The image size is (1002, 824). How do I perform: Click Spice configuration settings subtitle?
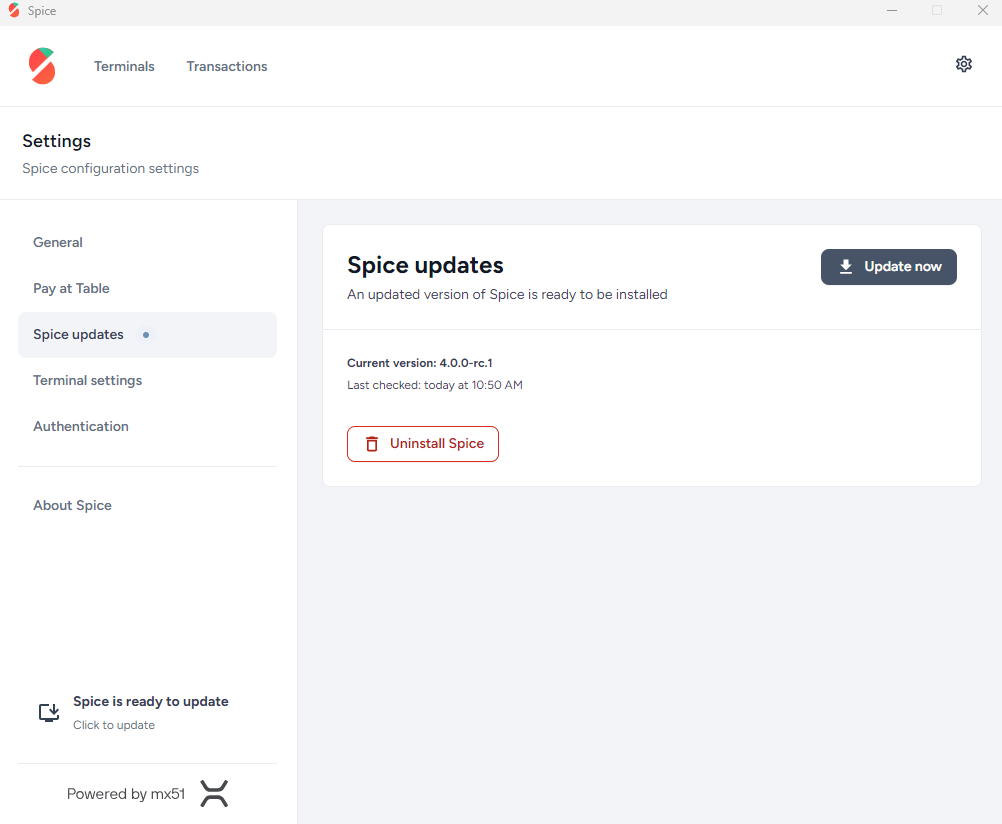point(111,168)
